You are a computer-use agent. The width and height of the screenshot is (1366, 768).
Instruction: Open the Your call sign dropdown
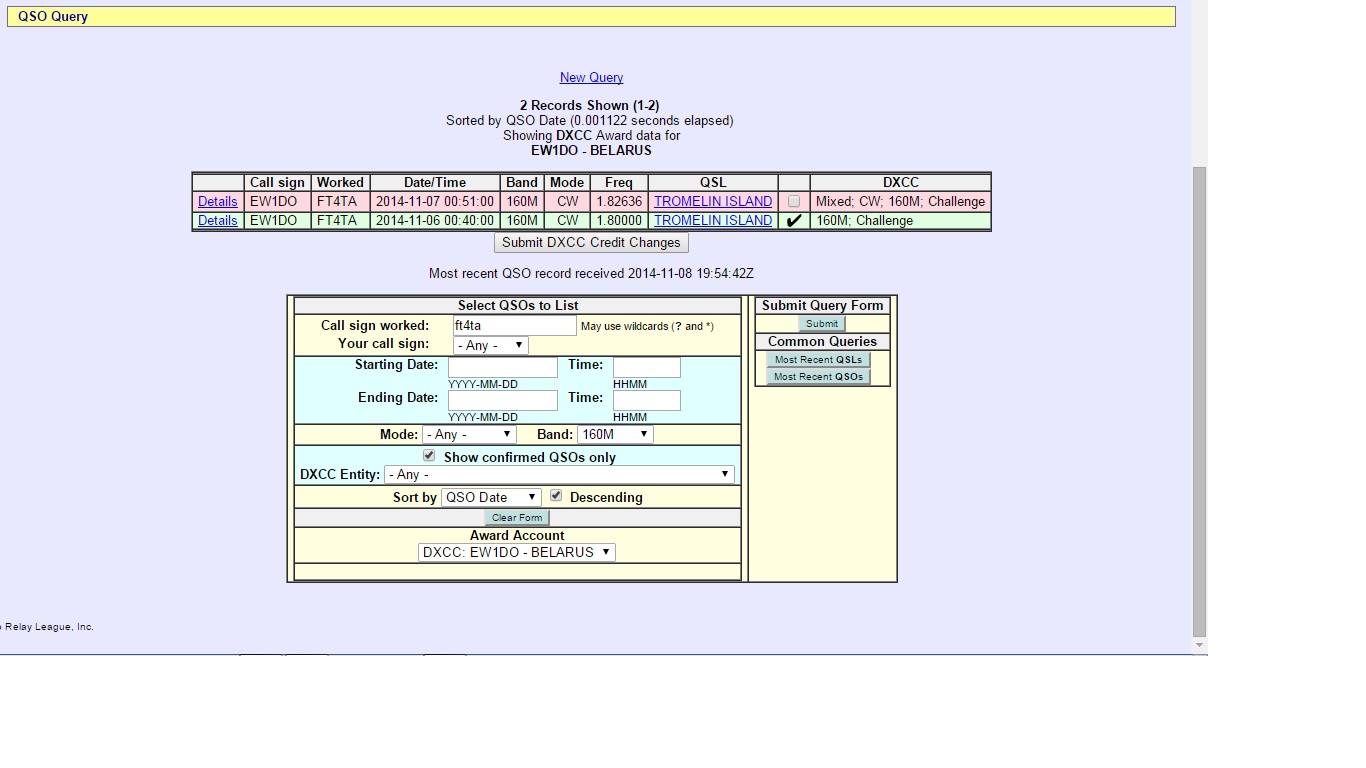[x=490, y=345]
